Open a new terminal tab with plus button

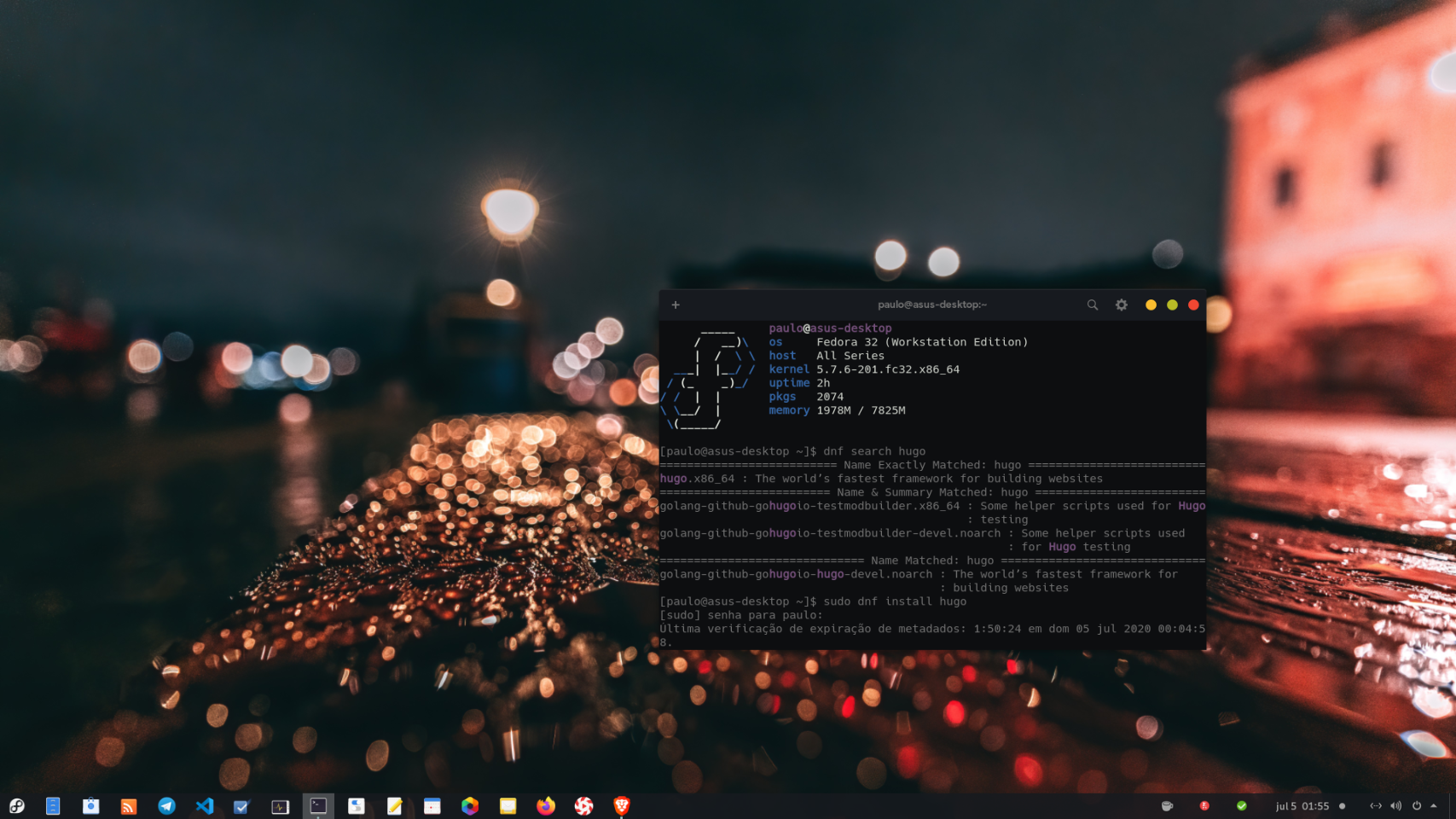[676, 305]
